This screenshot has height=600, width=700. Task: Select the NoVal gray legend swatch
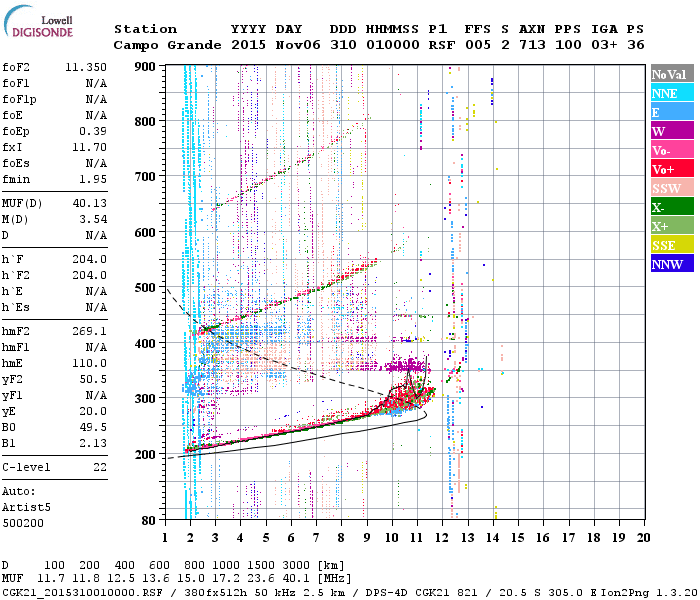click(672, 74)
